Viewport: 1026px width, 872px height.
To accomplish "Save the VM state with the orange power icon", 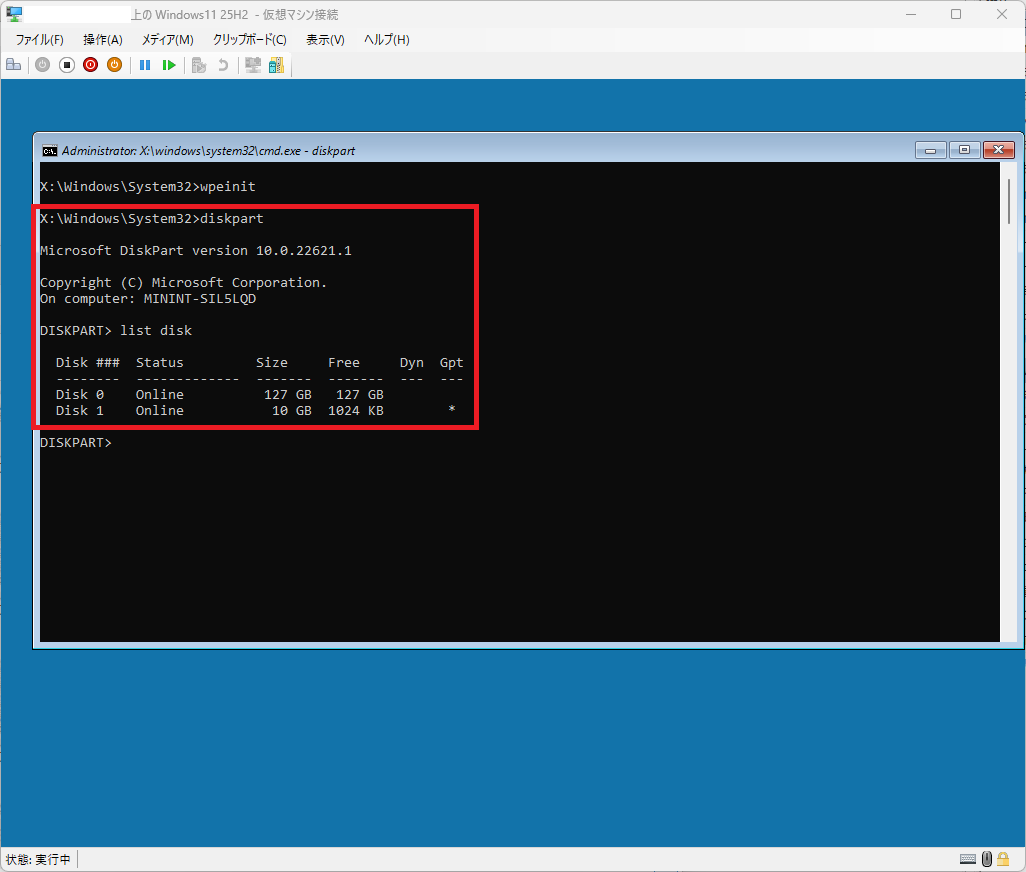I will [x=115, y=65].
